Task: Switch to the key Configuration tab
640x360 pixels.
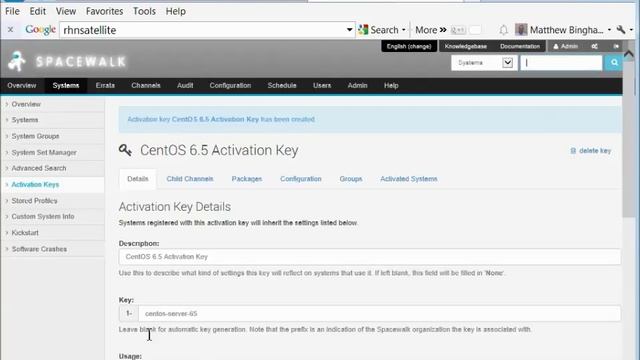Action: tap(301, 179)
